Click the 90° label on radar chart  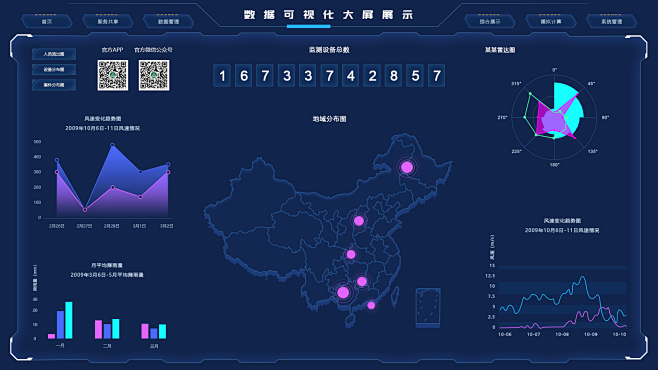(x=605, y=117)
